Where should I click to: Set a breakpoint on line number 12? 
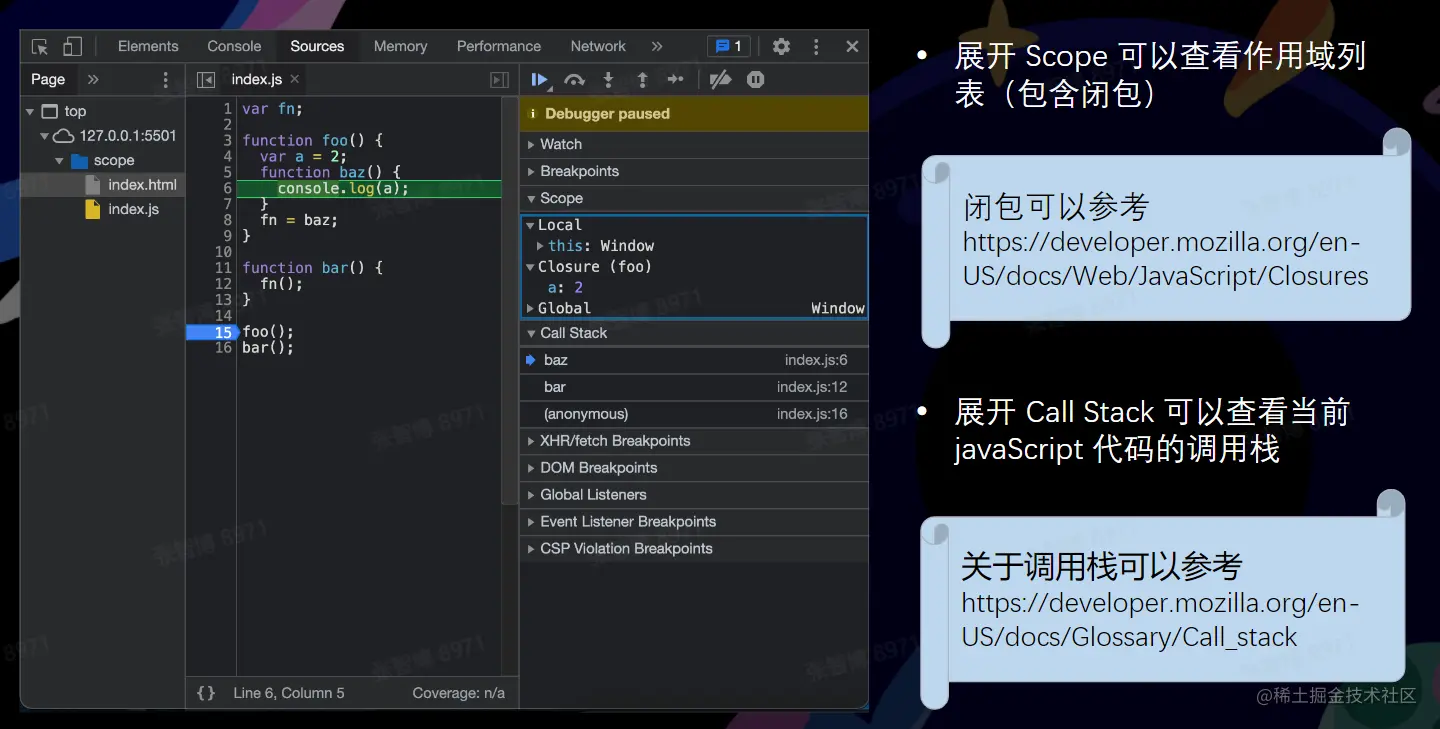(x=223, y=284)
